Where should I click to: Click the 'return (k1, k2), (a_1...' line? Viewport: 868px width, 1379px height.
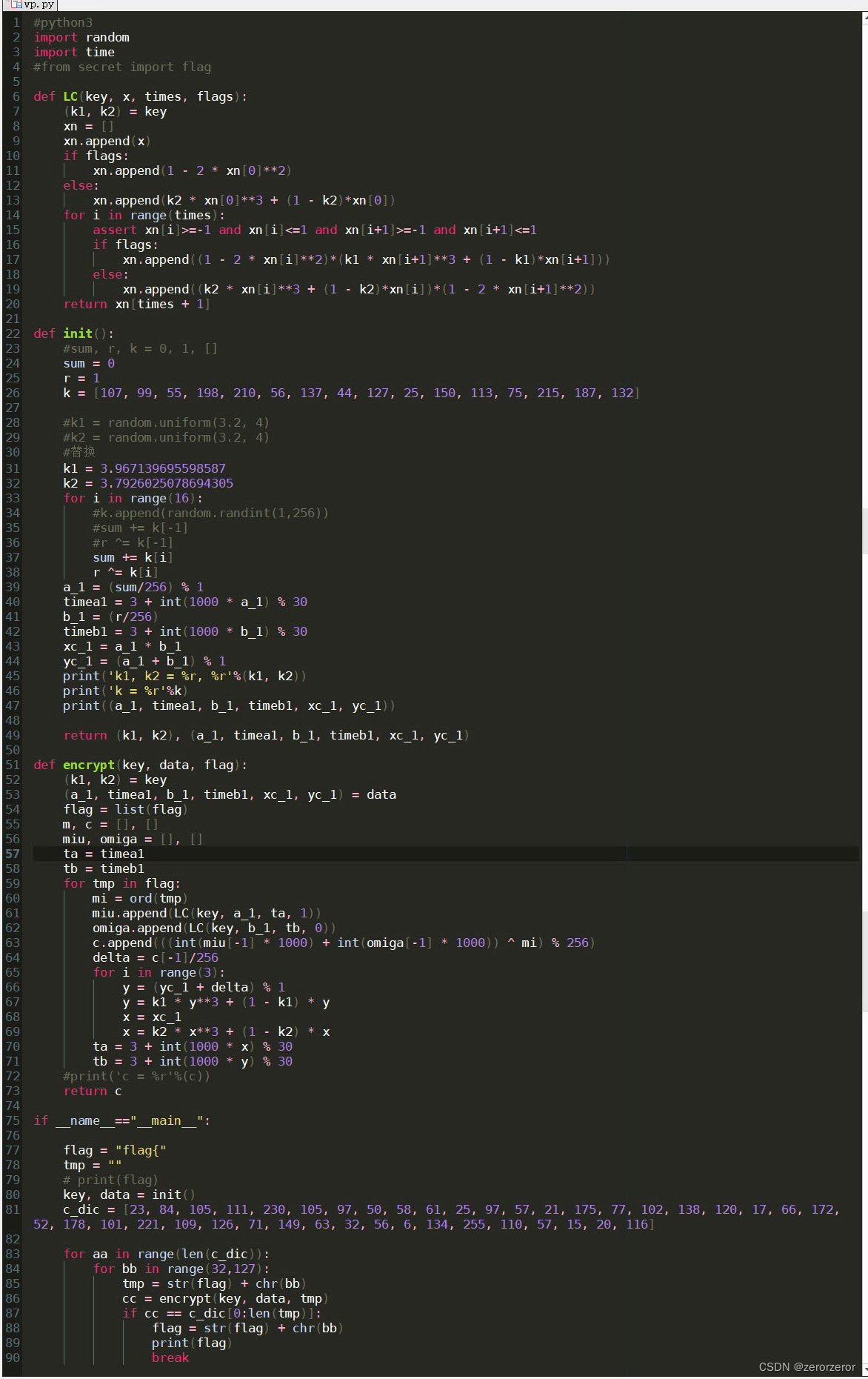(x=267, y=735)
